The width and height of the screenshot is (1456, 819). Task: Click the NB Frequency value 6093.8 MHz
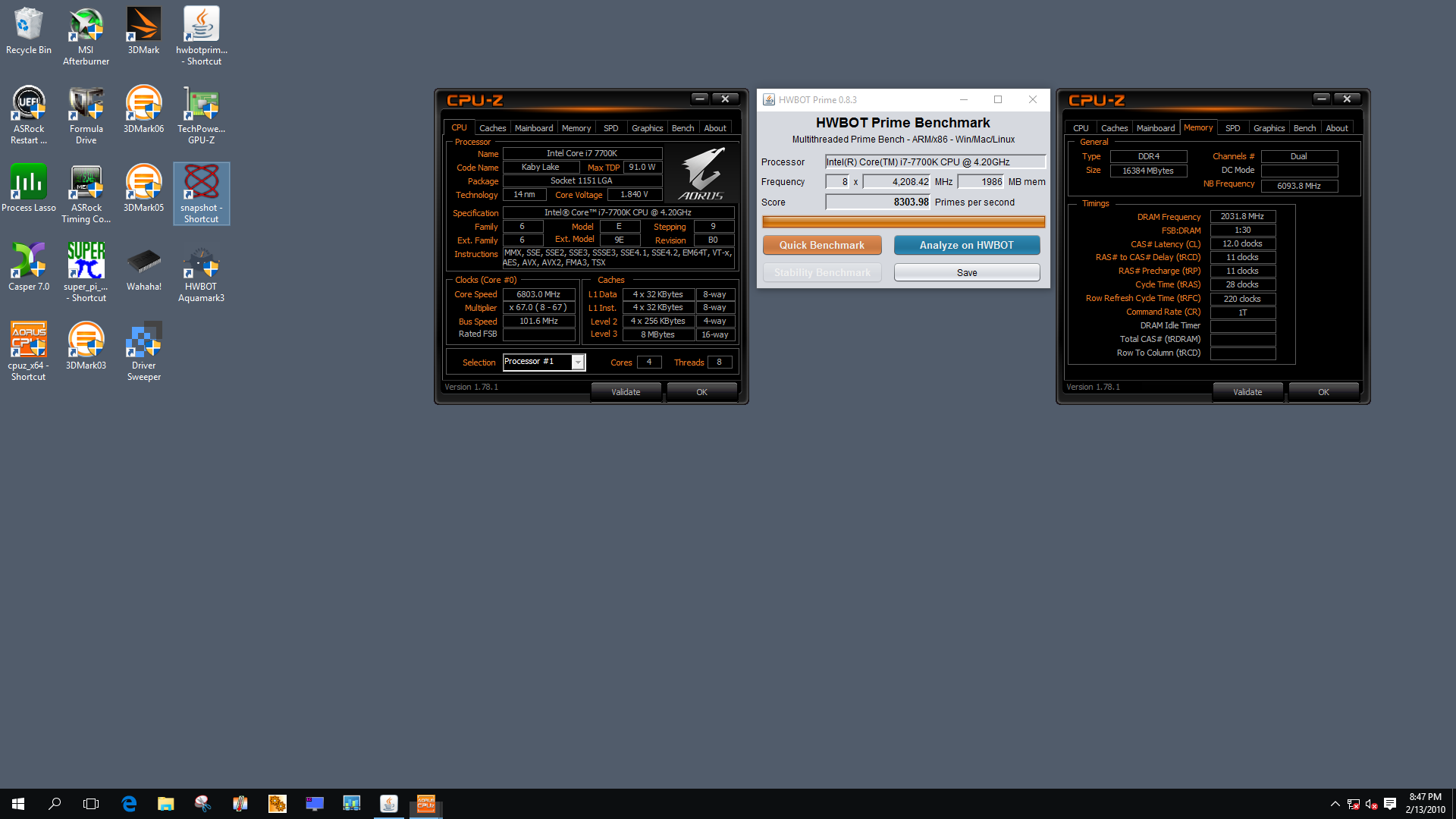tap(1299, 186)
